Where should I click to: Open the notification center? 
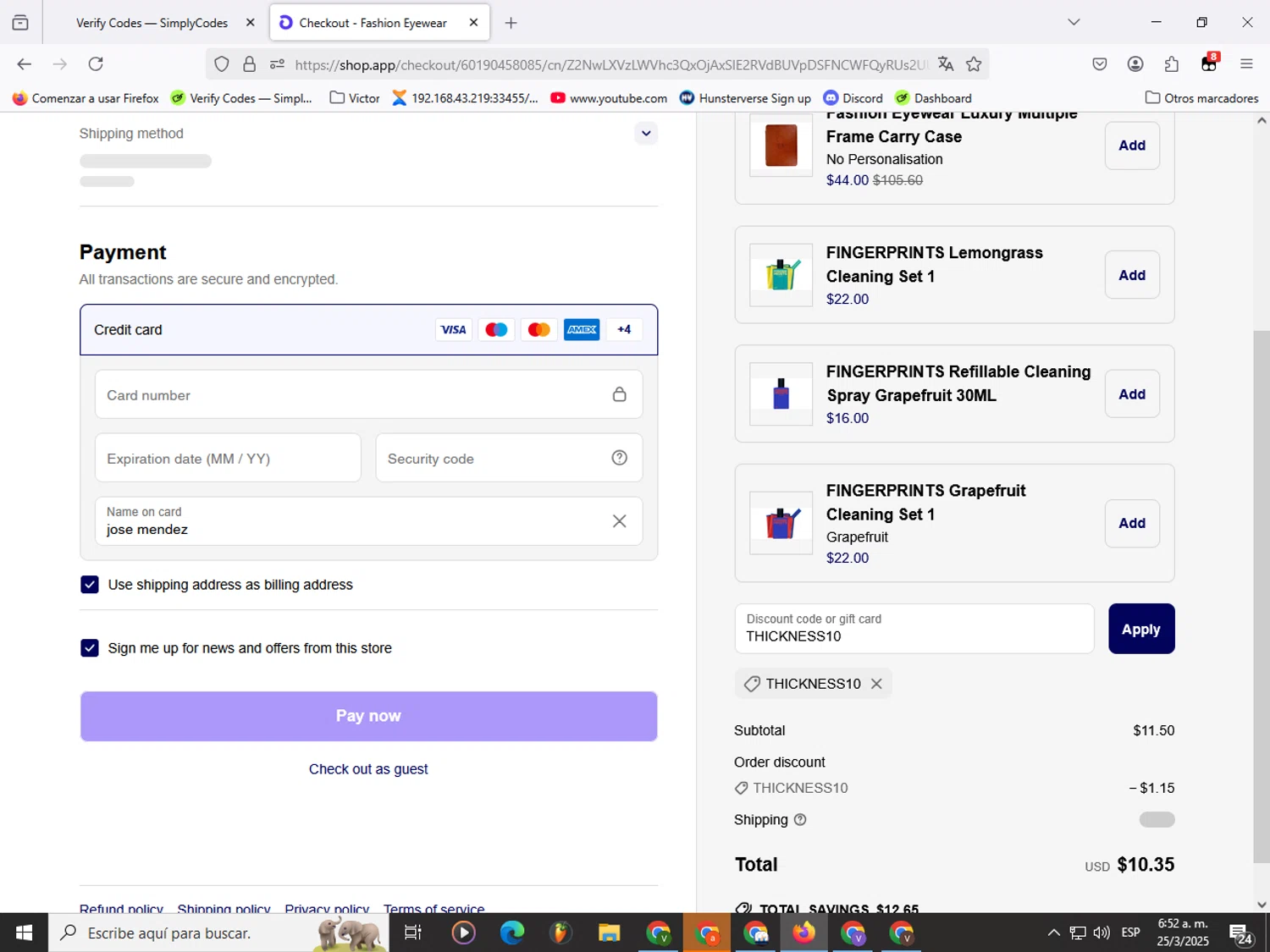tap(1241, 934)
